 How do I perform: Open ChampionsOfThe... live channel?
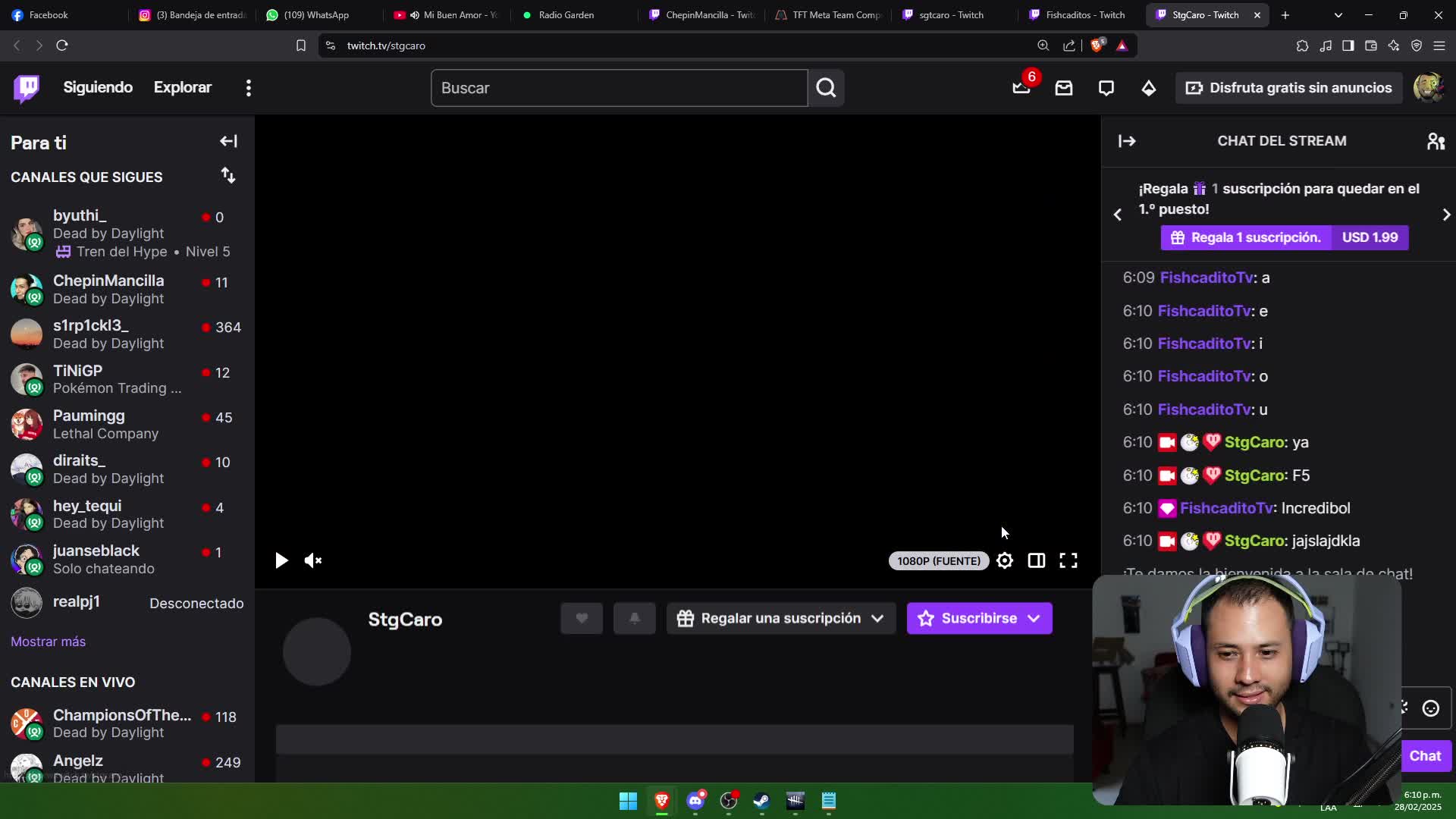[127, 723]
